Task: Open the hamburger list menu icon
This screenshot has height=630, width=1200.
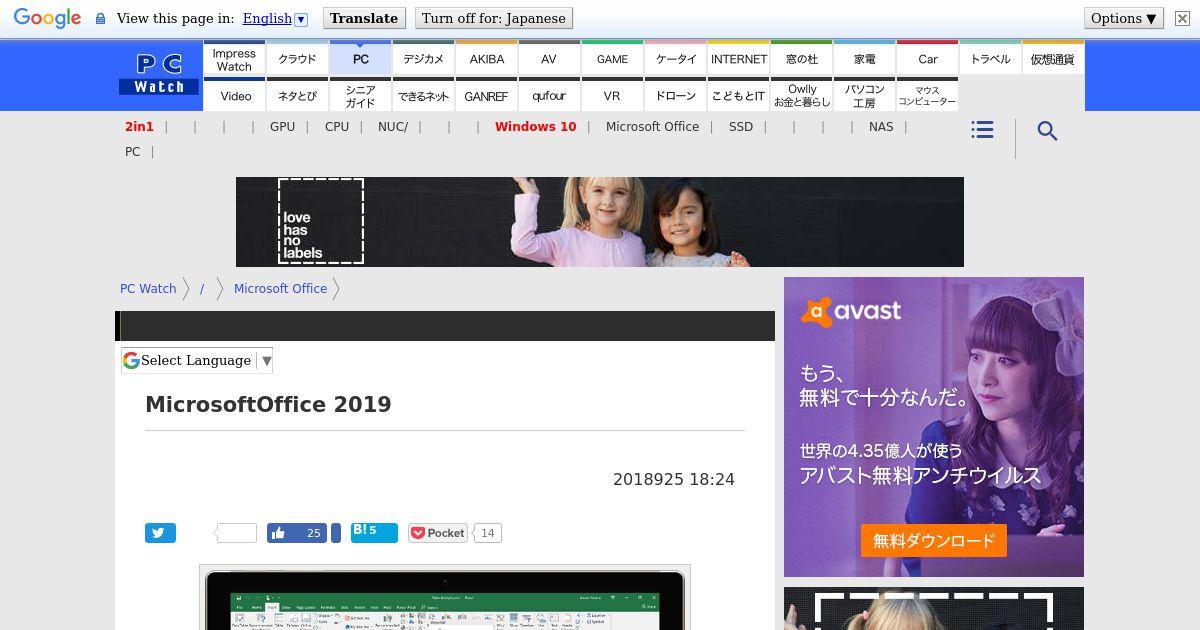Action: (x=982, y=130)
